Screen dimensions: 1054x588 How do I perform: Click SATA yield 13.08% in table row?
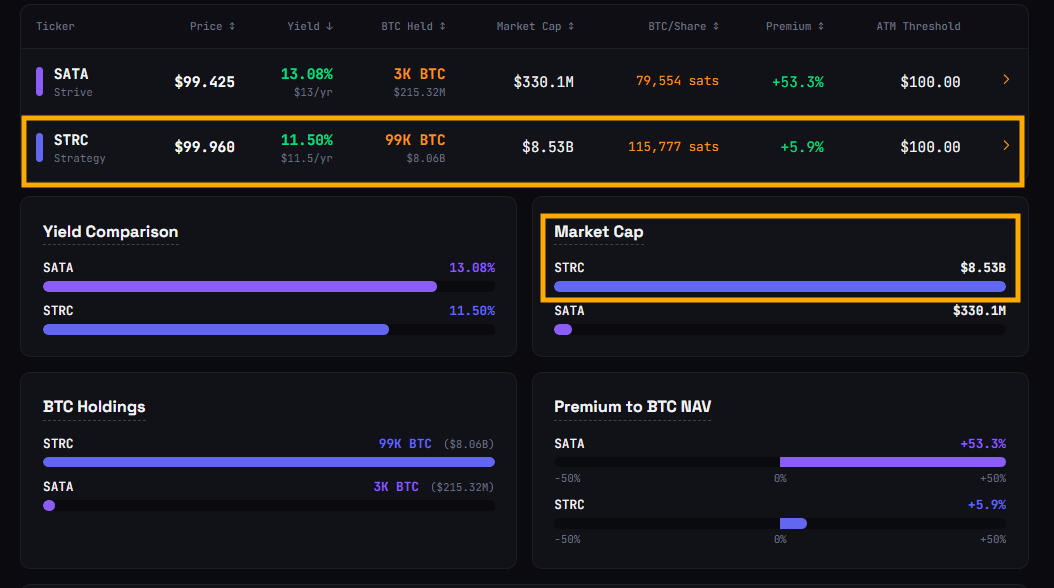tap(307, 74)
